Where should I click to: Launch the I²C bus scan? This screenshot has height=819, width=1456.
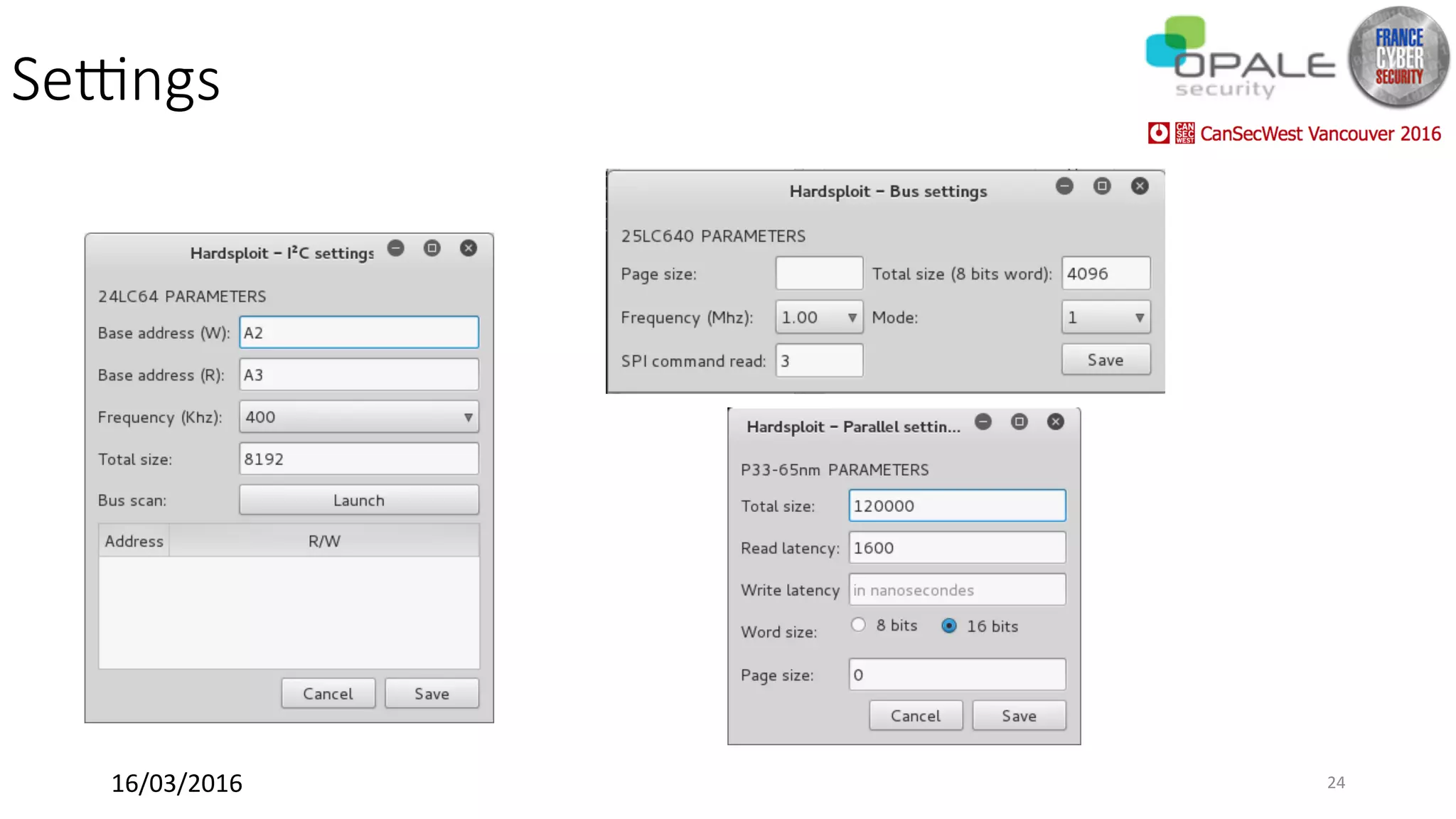click(x=359, y=500)
